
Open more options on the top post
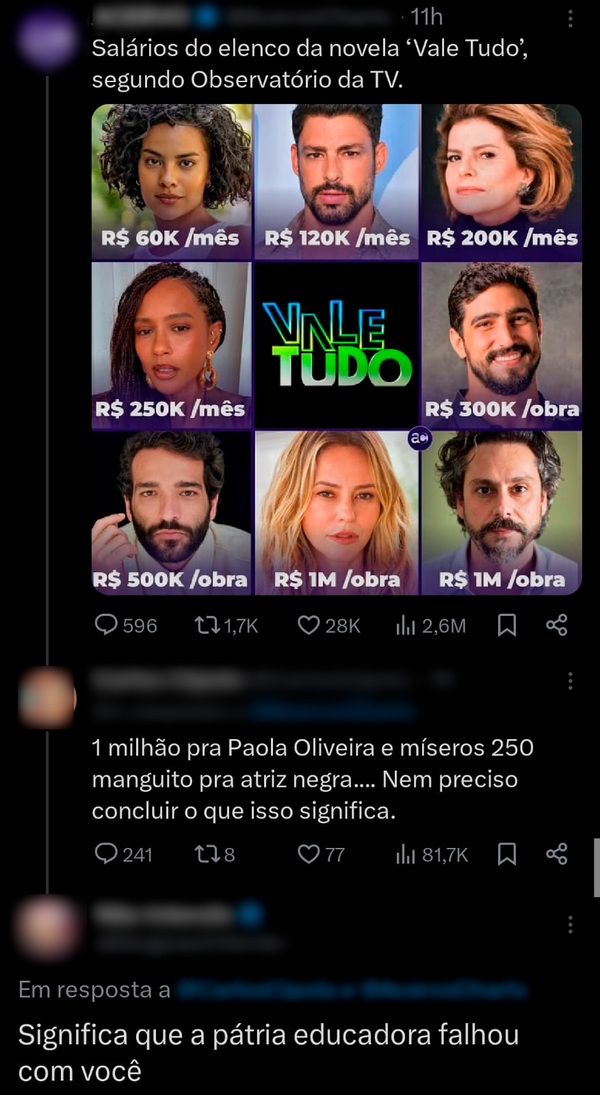571,18
